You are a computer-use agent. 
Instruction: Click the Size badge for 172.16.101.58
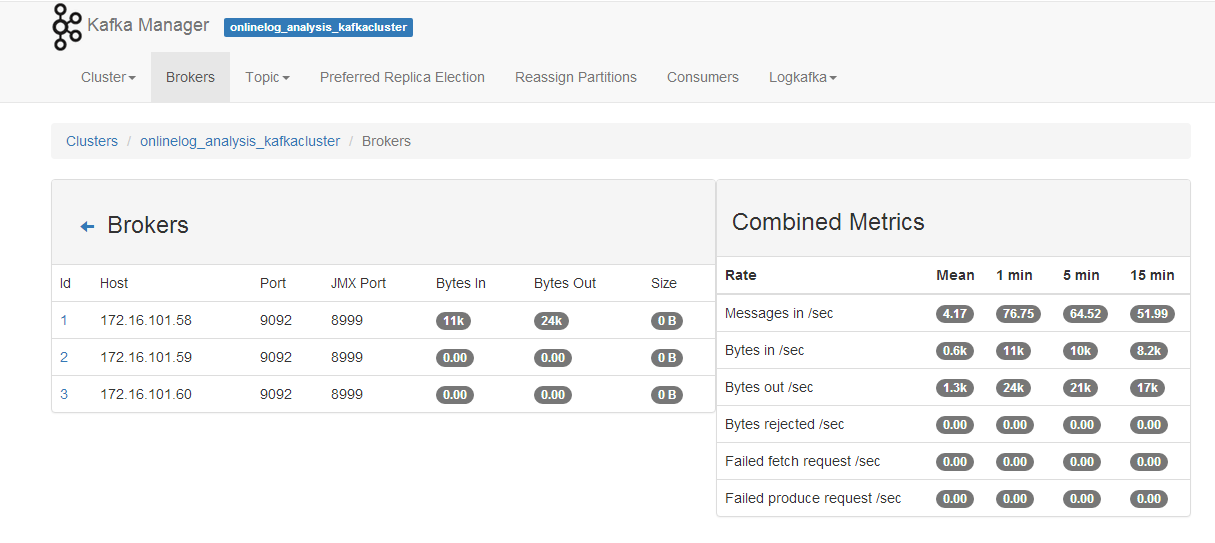(x=667, y=321)
